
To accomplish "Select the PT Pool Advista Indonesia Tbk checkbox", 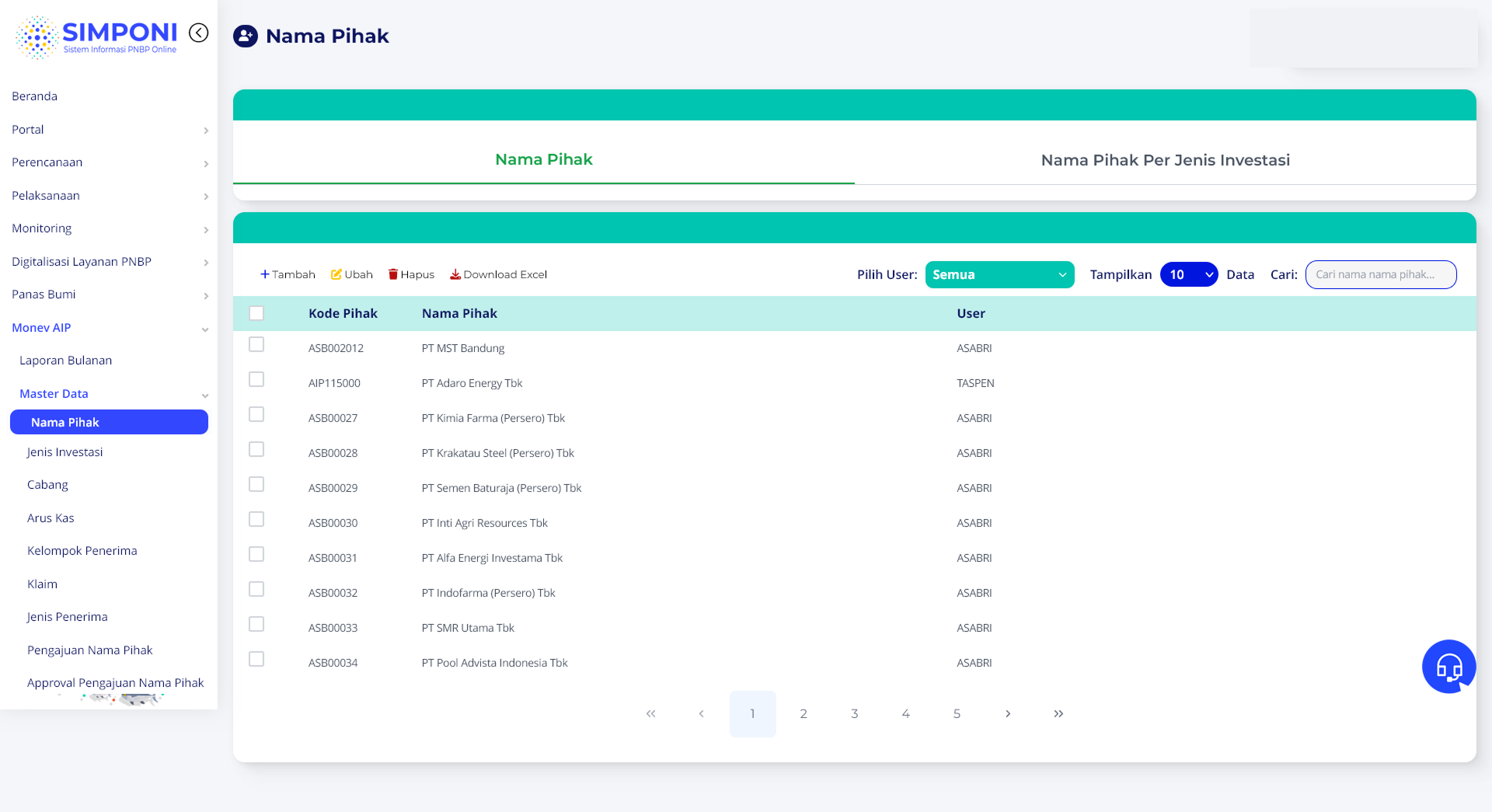I will pos(256,659).
